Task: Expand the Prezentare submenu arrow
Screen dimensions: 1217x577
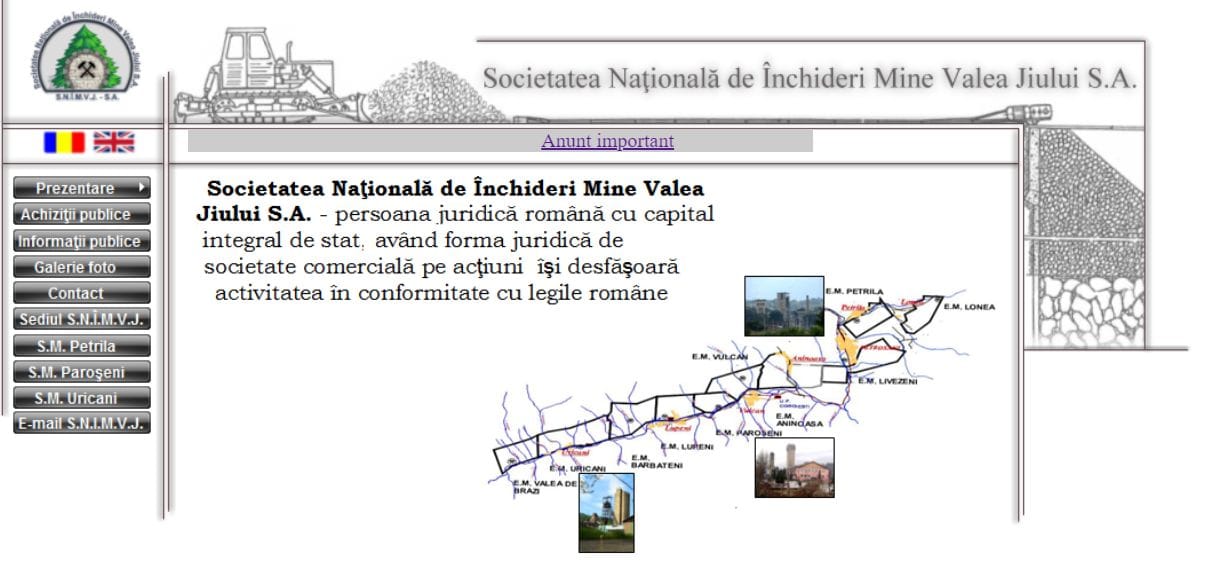Action: pyautogui.click(x=144, y=187)
